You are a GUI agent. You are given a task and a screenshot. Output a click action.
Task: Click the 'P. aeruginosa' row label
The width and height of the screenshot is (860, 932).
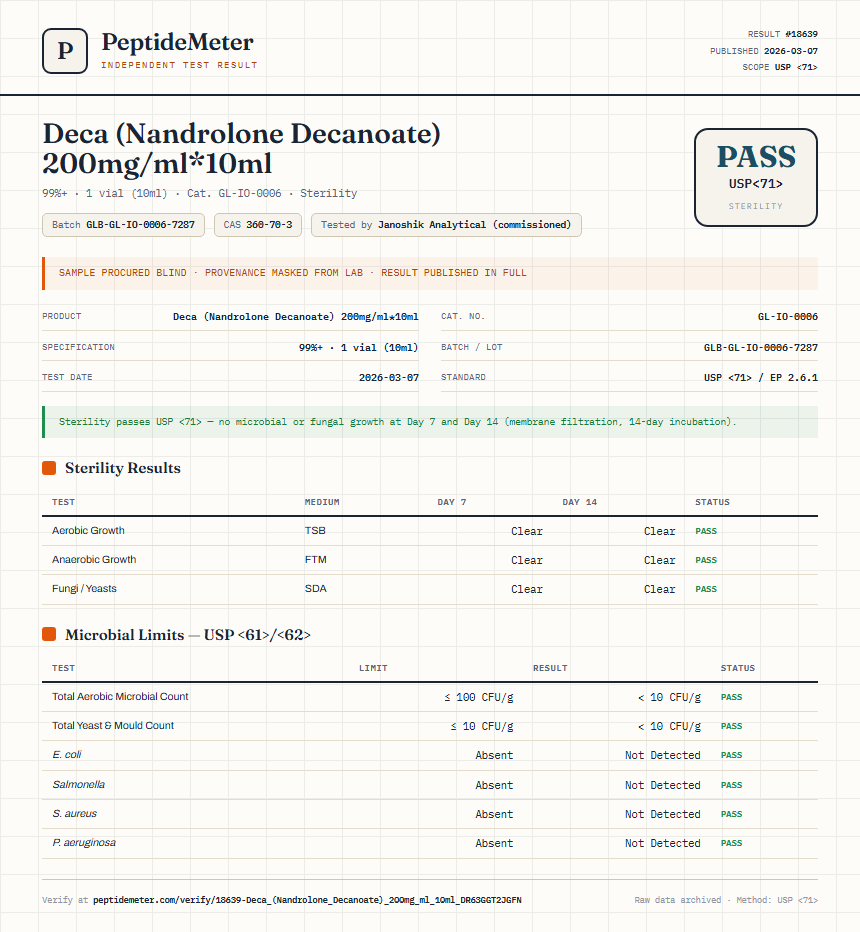coord(84,843)
